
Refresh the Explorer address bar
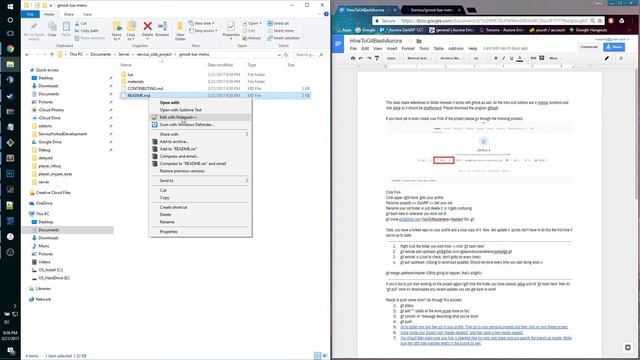pos(286,54)
